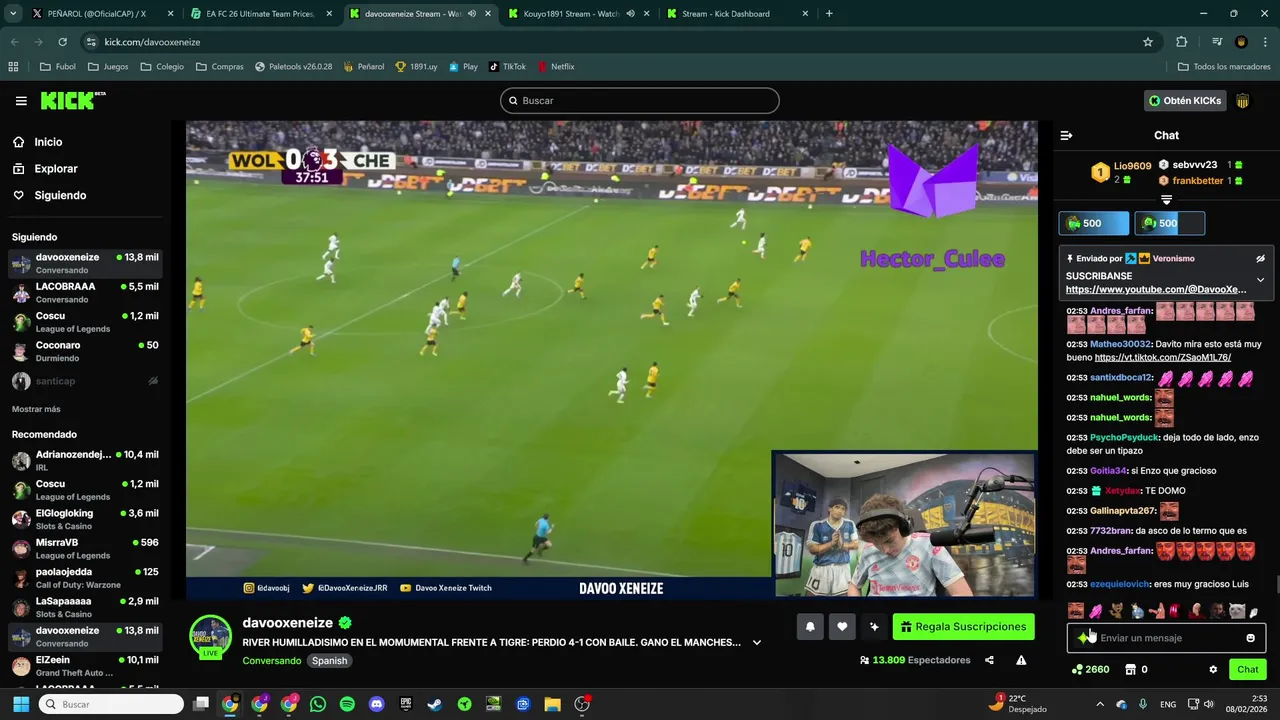
Task: Bookmark this page with star icon
Action: click(1148, 42)
